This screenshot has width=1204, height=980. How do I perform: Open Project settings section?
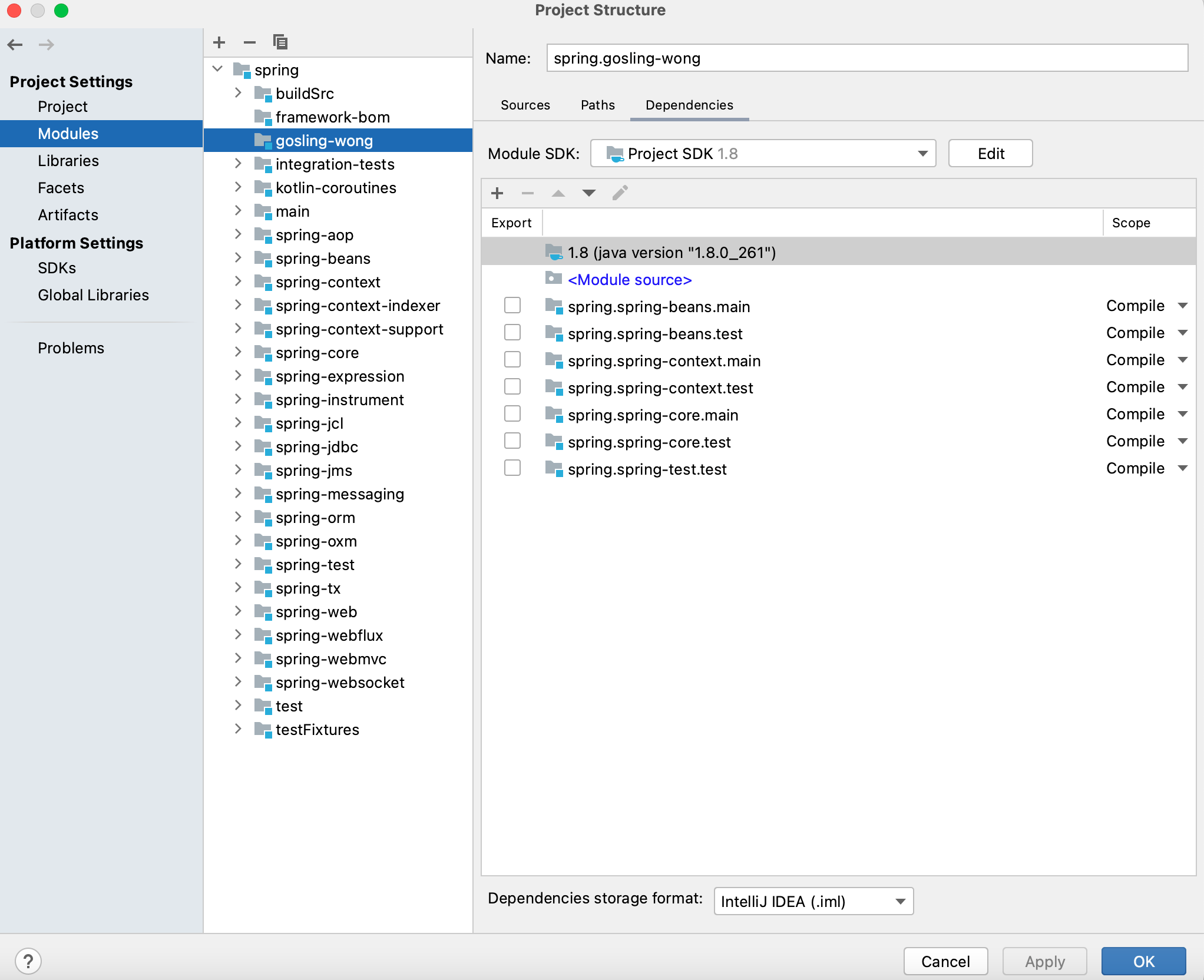(x=62, y=107)
